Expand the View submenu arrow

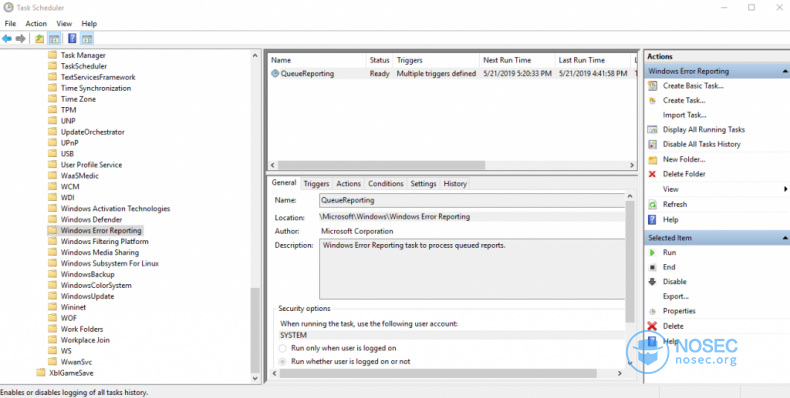pos(785,189)
